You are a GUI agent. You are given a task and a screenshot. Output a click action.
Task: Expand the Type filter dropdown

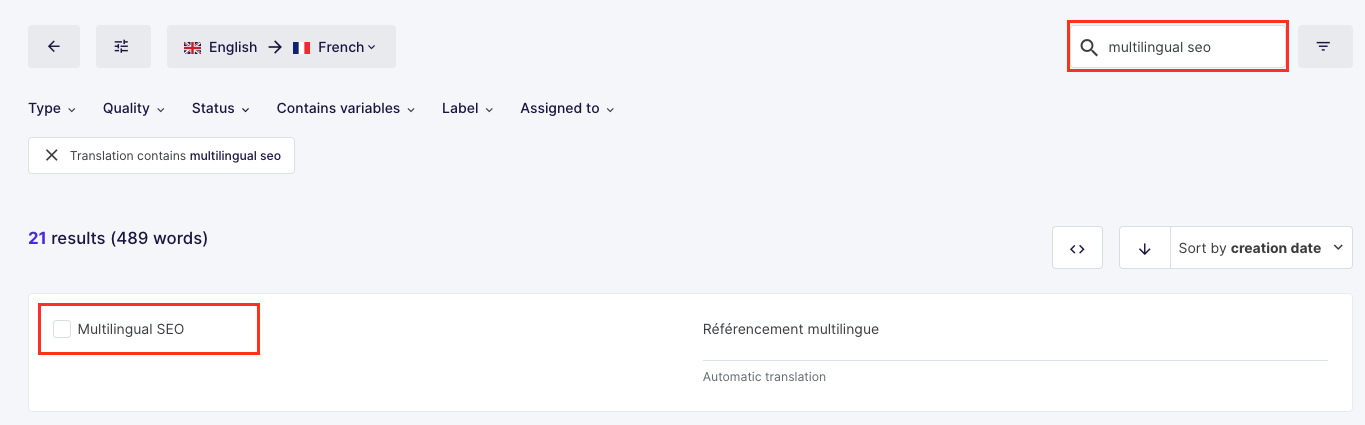tap(52, 108)
